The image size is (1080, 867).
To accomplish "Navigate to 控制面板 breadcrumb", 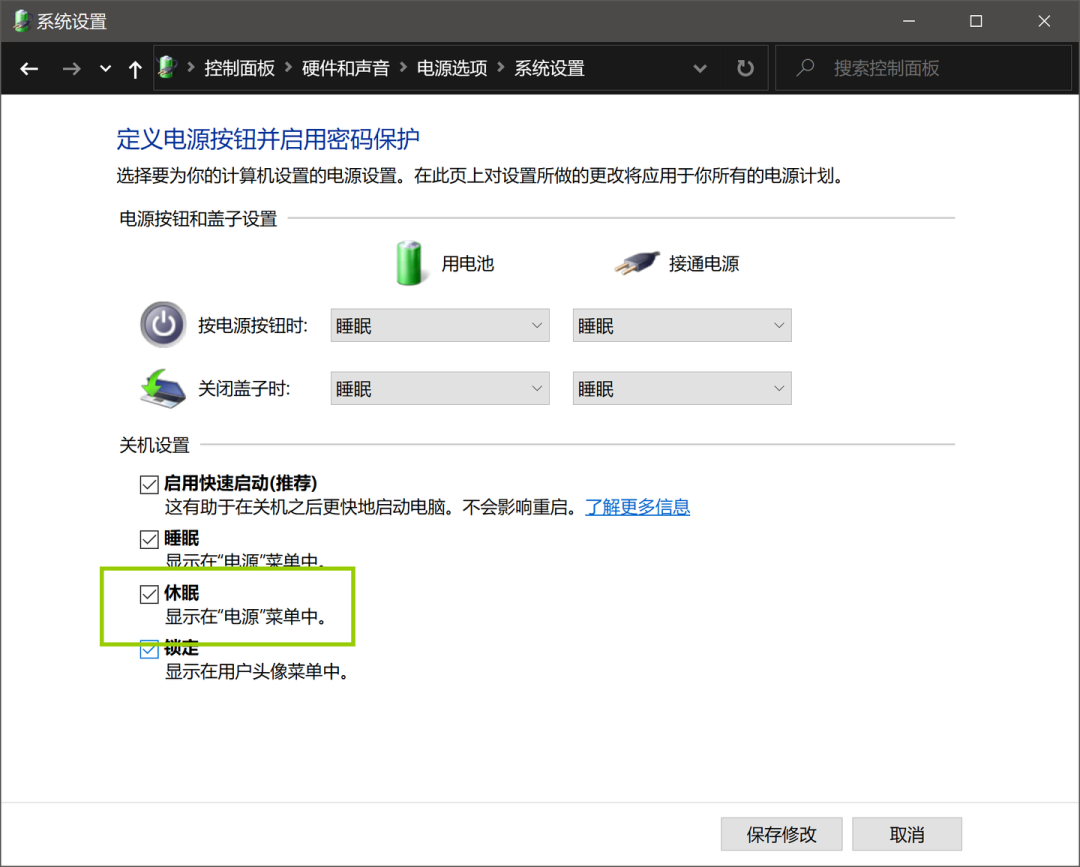I will point(239,68).
